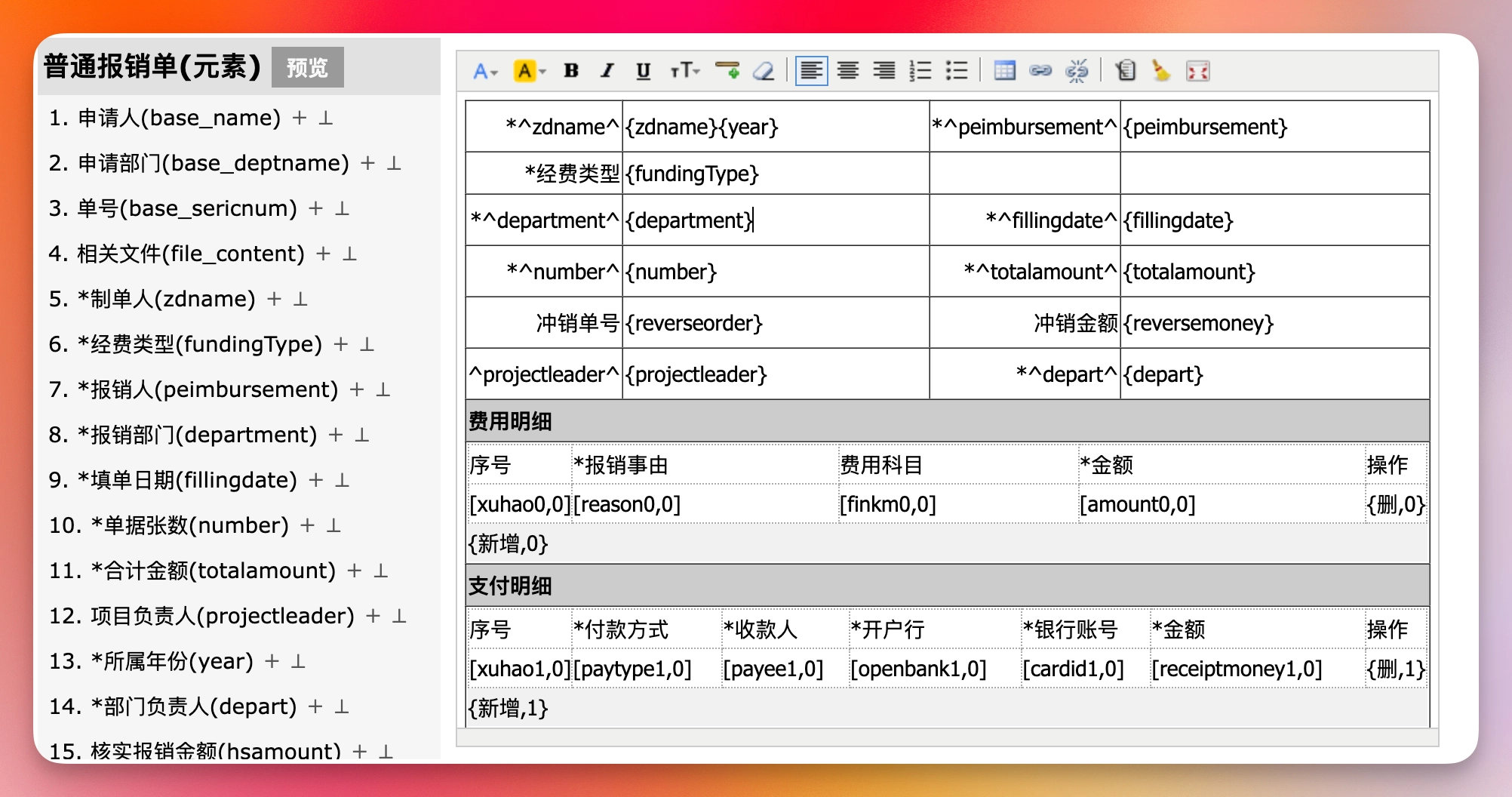The height and width of the screenshot is (797, 1512).
Task: Remove the hyperlink with unlink icon
Action: coord(1077,71)
